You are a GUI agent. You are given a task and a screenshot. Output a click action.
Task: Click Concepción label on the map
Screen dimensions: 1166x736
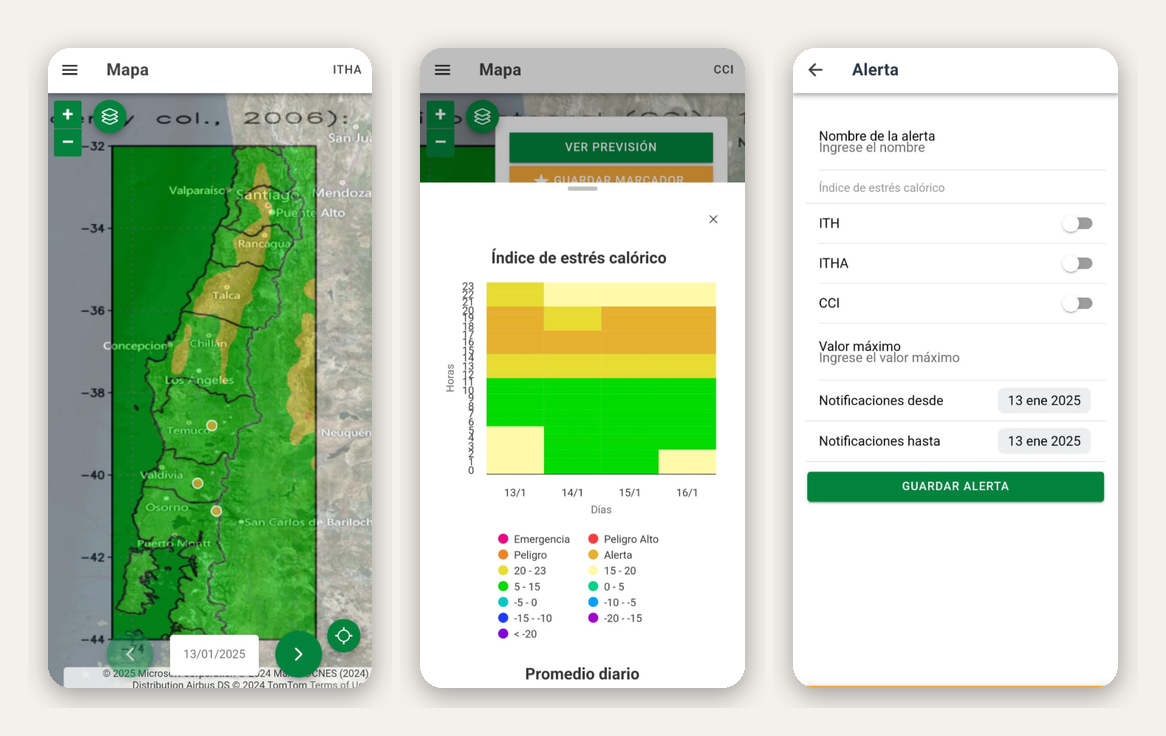[x=135, y=346]
